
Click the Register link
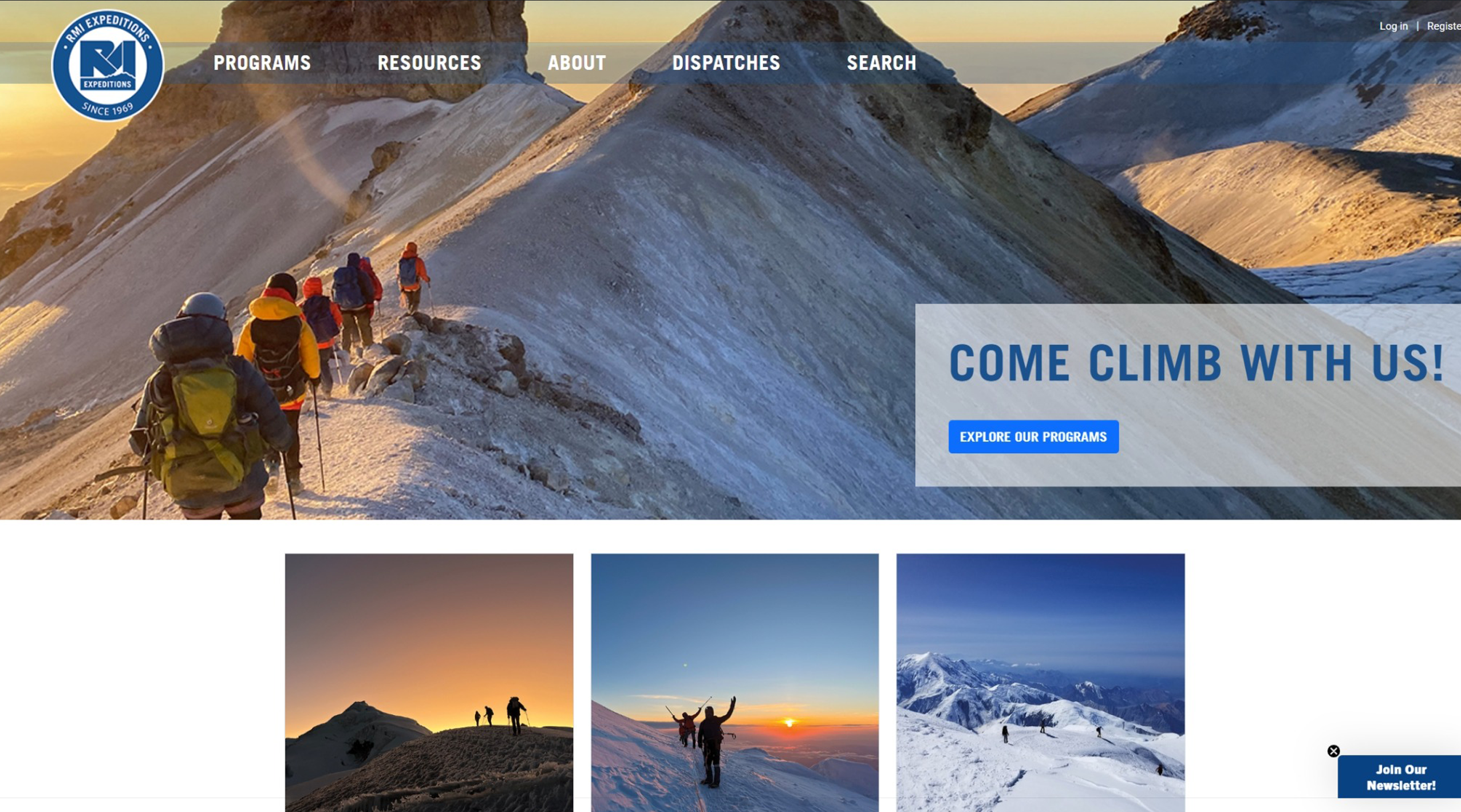pyautogui.click(x=1443, y=26)
